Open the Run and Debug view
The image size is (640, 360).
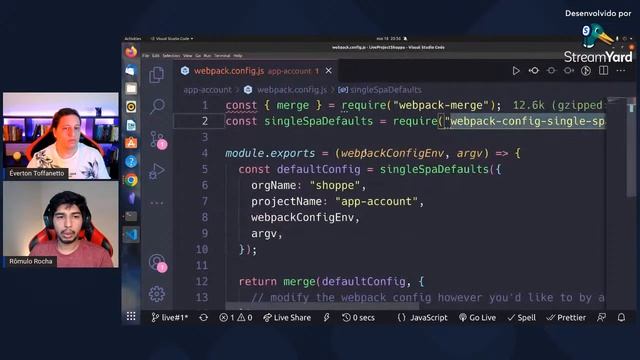click(x=157, y=171)
